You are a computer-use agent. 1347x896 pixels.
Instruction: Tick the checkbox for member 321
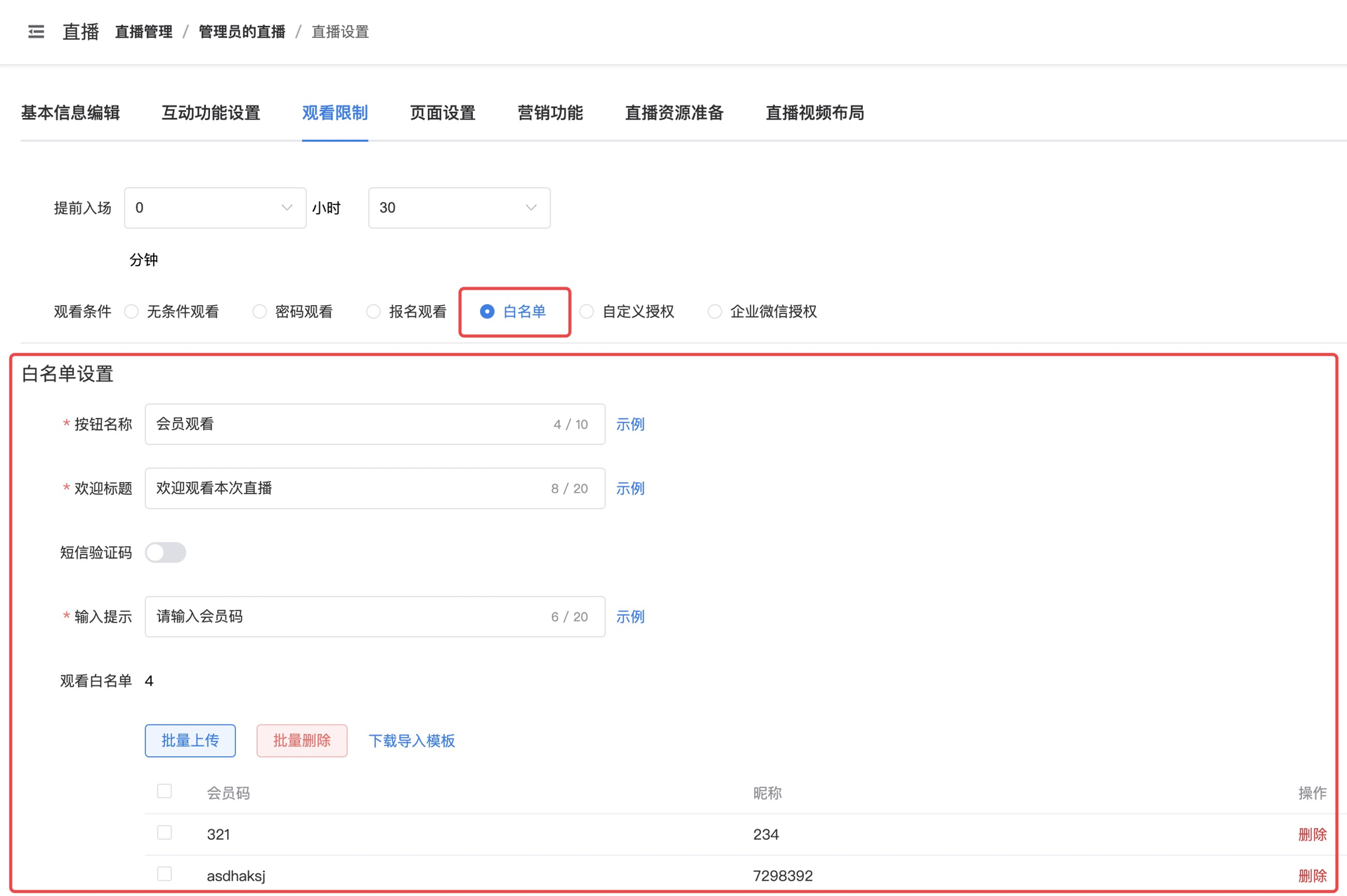[x=165, y=833]
